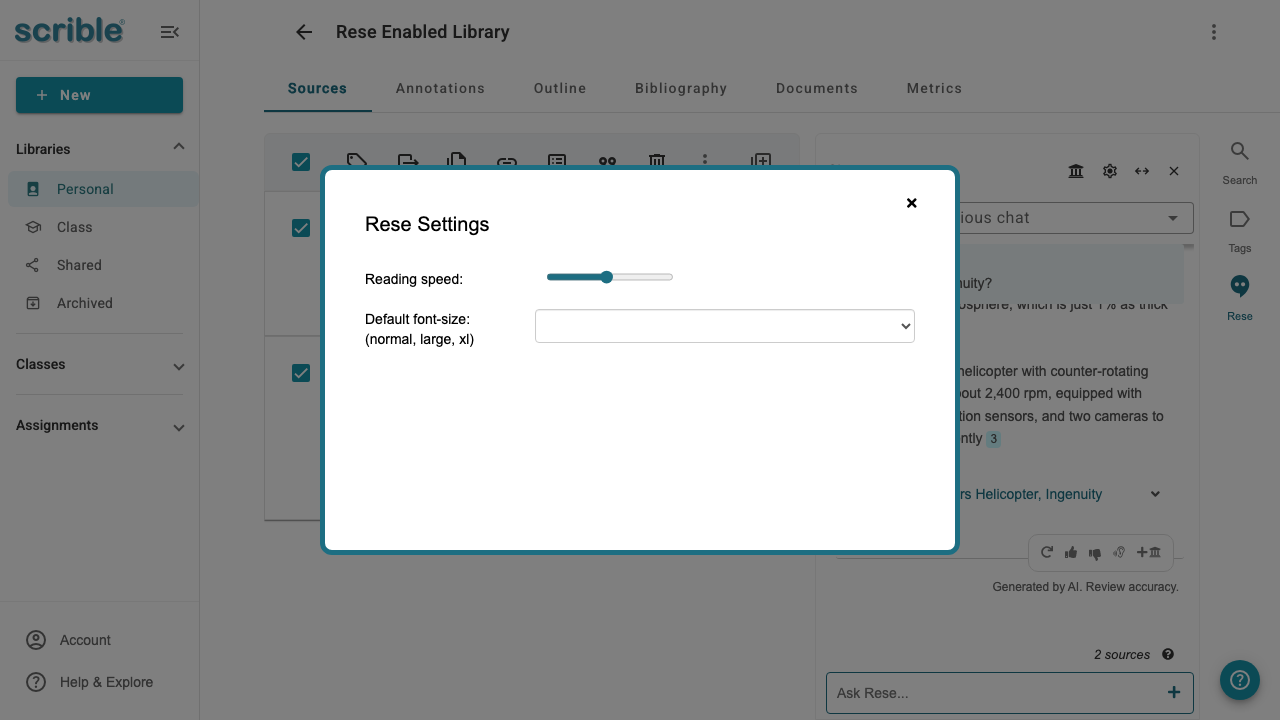This screenshot has height=720, width=1280.
Task: Give the Rese answer a thumbs up
Action: [1071, 552]
